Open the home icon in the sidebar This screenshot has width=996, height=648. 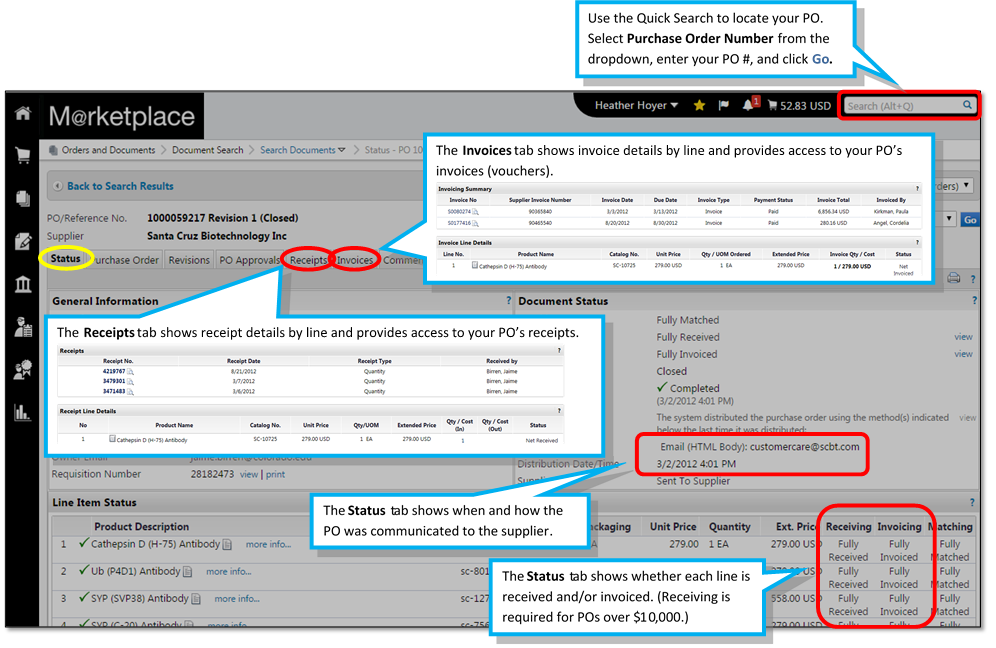23,114
